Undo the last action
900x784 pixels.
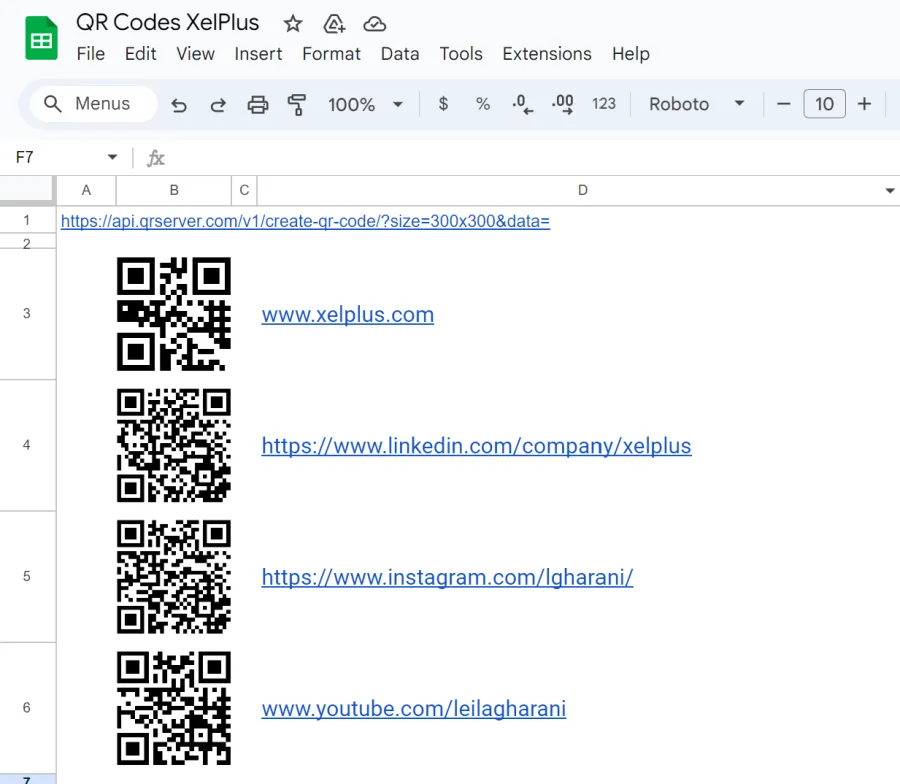179,104
